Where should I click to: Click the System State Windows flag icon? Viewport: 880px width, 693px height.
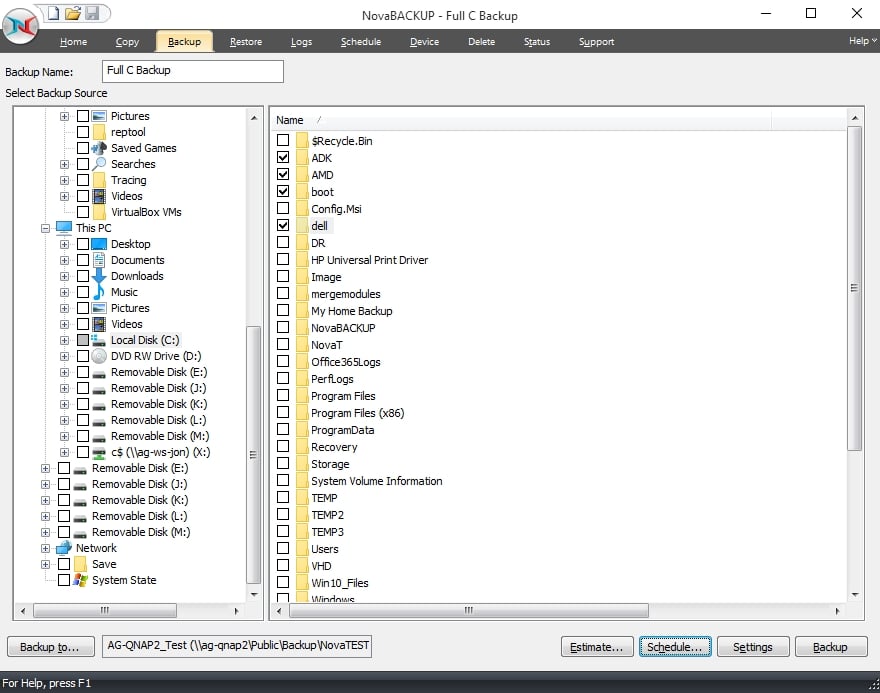click(80, 580)
